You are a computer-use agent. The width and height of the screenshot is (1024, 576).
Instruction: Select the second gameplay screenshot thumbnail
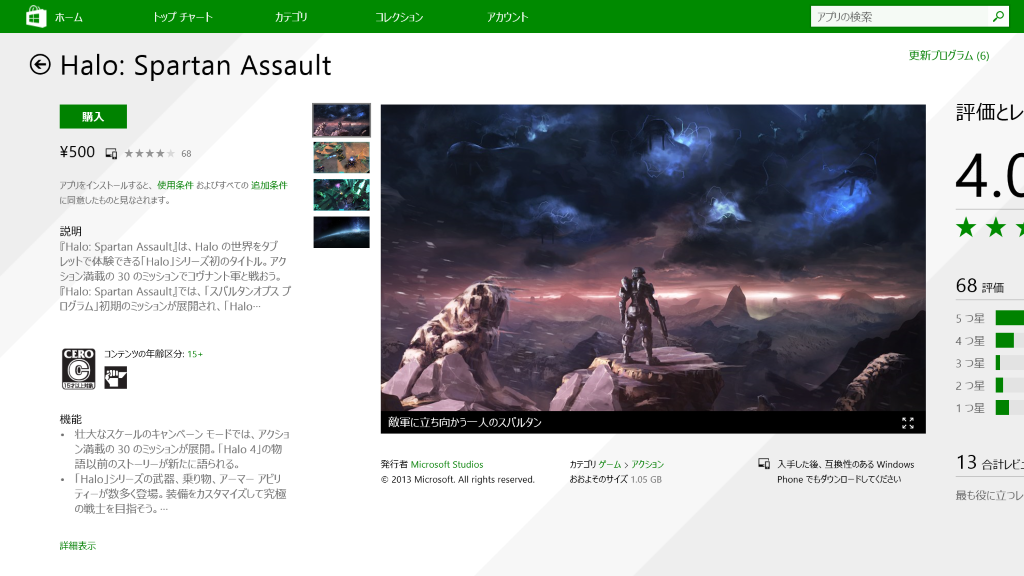342,157
